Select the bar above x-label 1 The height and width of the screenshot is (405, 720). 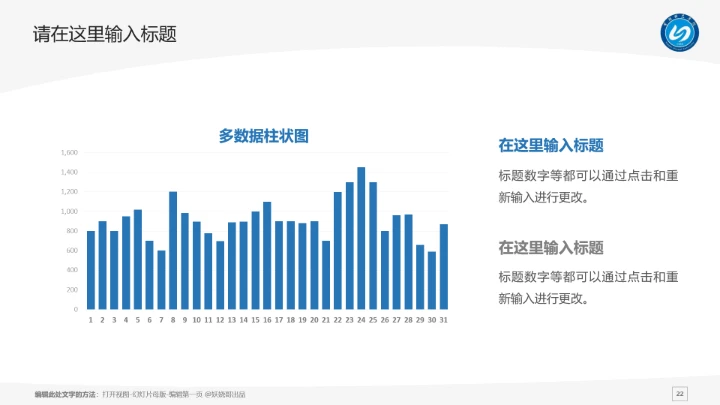tap(91, 270)
